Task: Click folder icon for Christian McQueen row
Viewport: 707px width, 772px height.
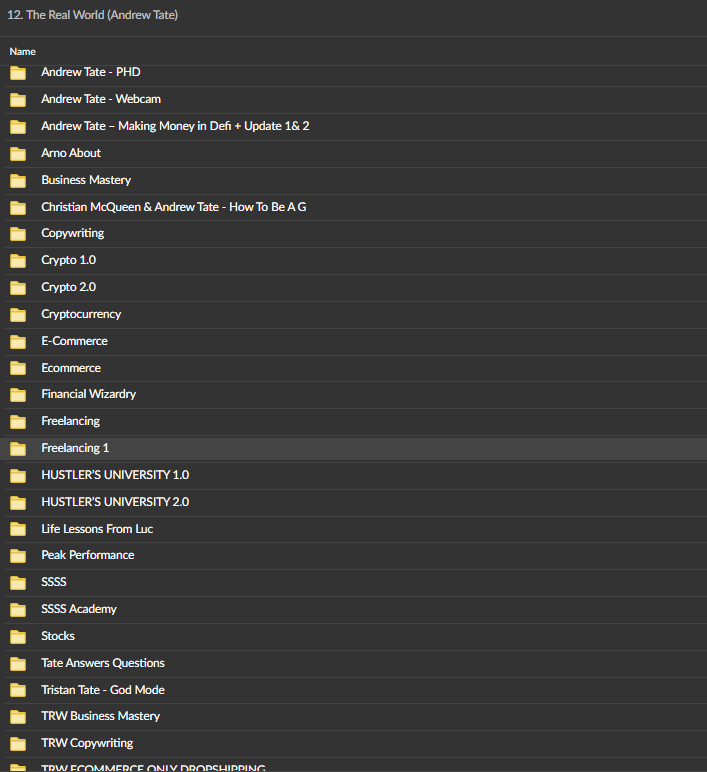Action: (18, 208)
